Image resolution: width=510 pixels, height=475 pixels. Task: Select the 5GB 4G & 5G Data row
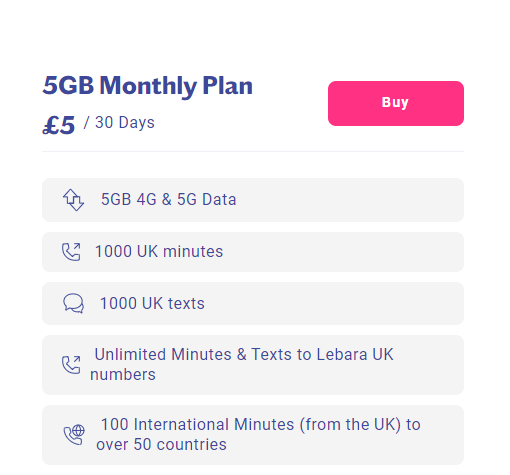253,200
